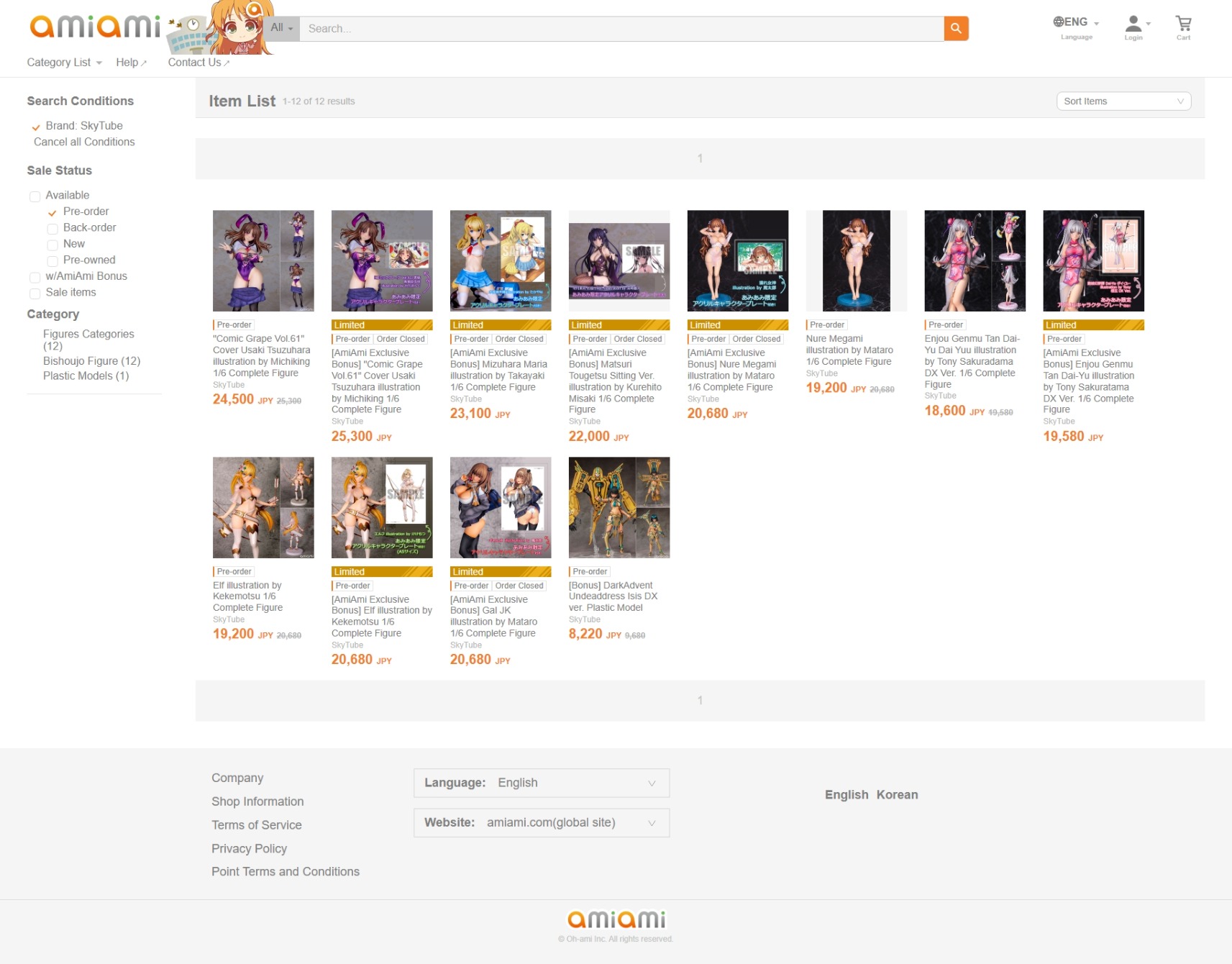Click the AmiAmi logo in header

(94, 27)
